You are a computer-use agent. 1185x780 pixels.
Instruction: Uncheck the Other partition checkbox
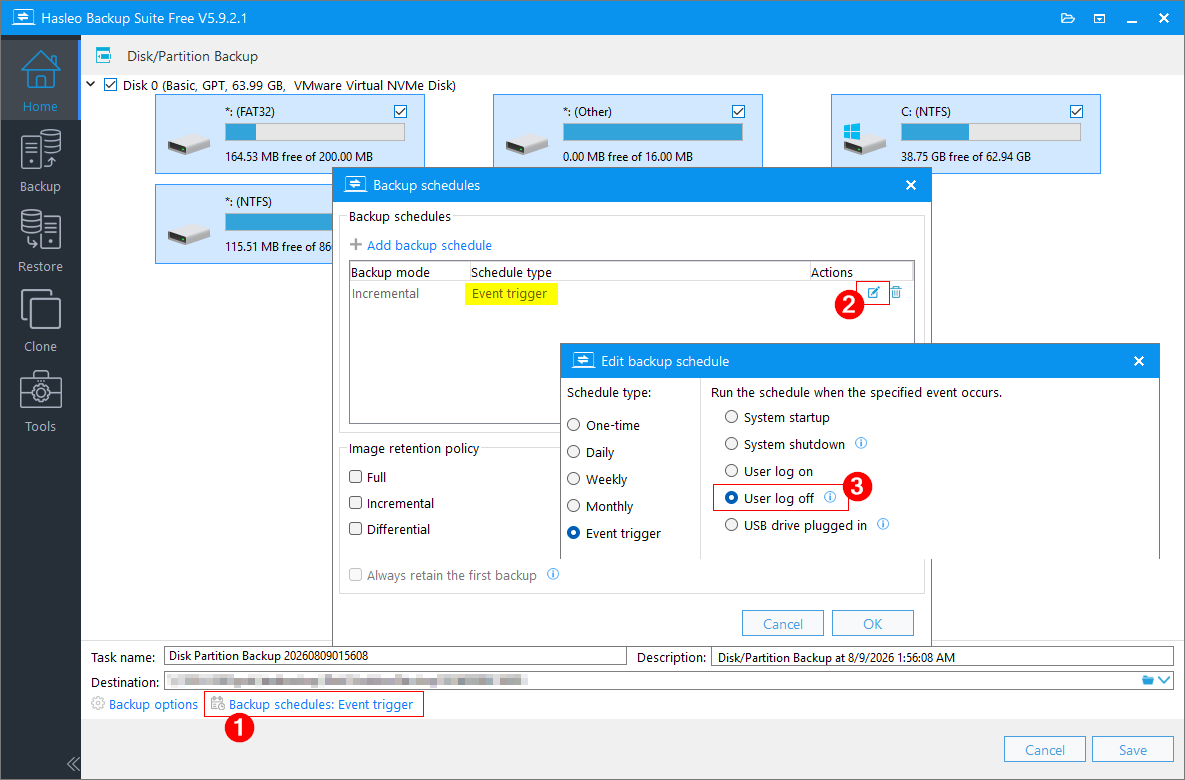738,112
